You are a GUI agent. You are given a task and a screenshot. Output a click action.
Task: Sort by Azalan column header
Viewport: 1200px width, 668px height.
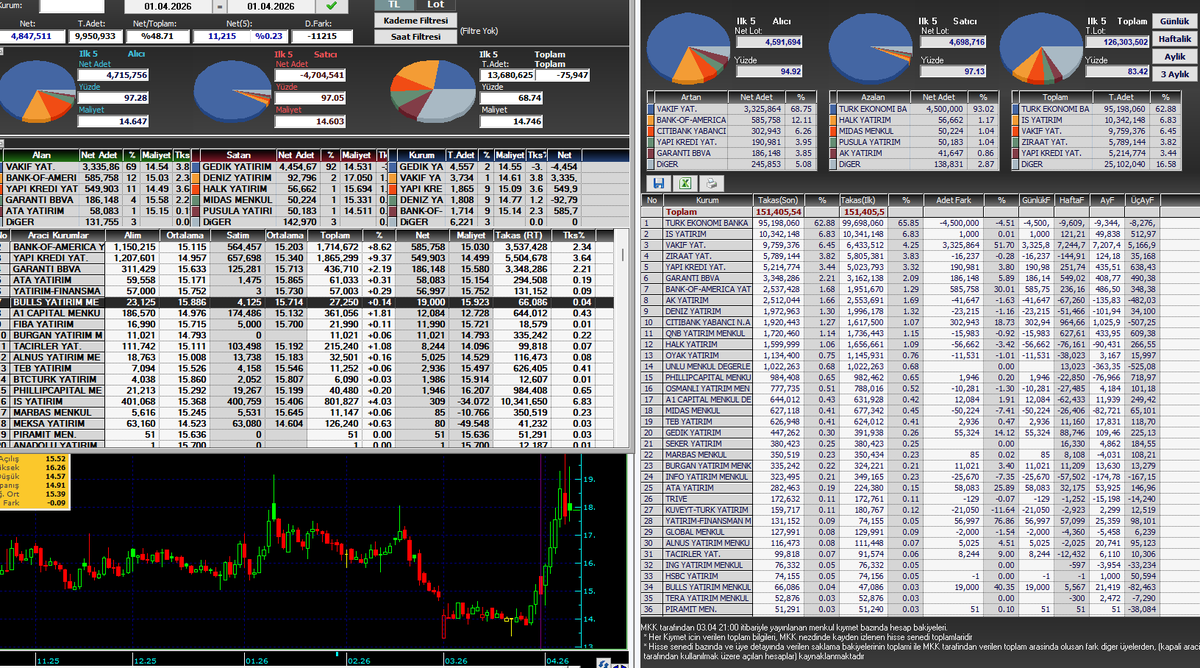coord(875,96)
